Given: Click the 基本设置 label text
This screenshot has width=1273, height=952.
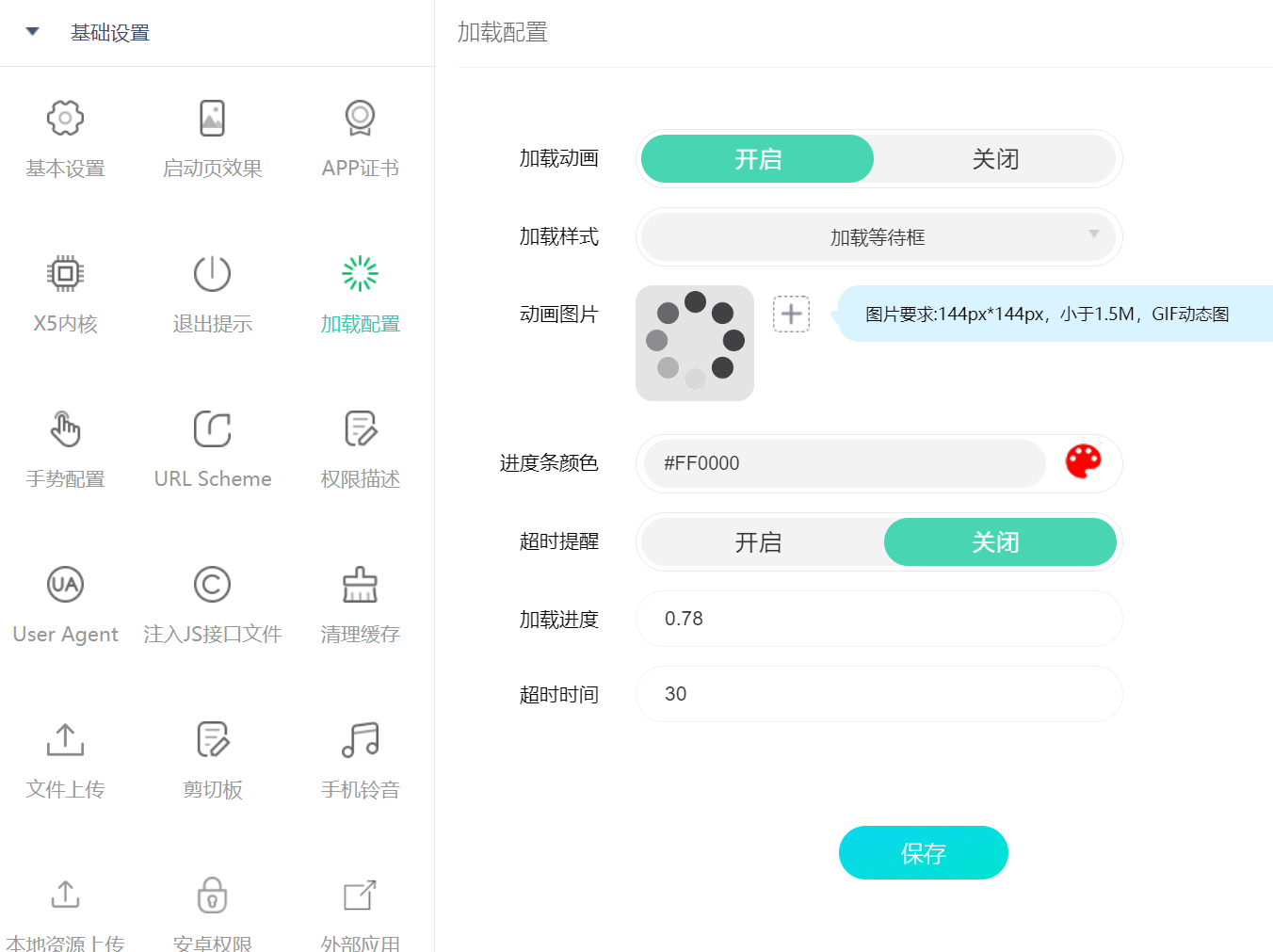Looking at the screenshot, I should click(65, 169).
